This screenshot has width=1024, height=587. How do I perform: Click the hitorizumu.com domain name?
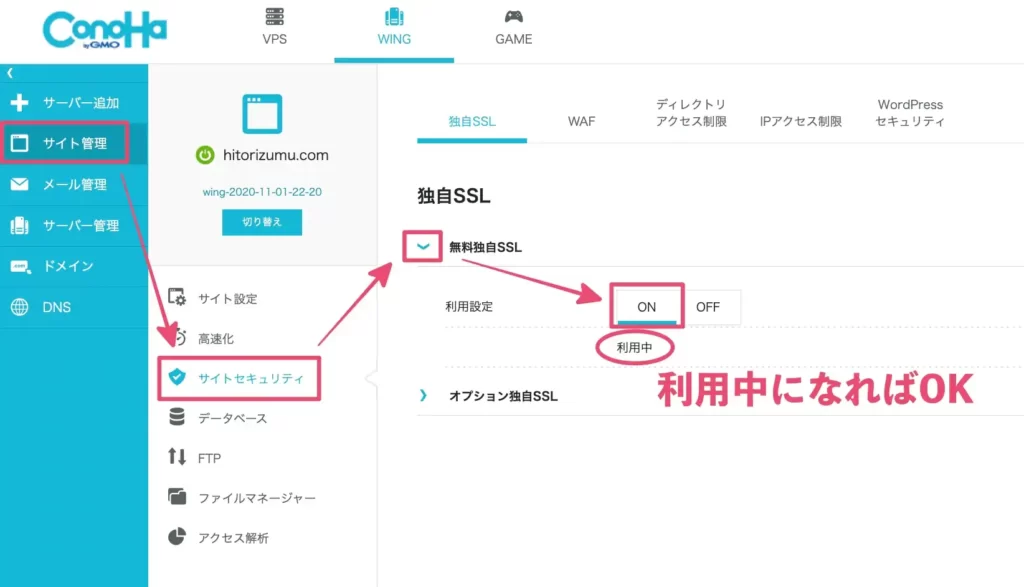point(276,155)
